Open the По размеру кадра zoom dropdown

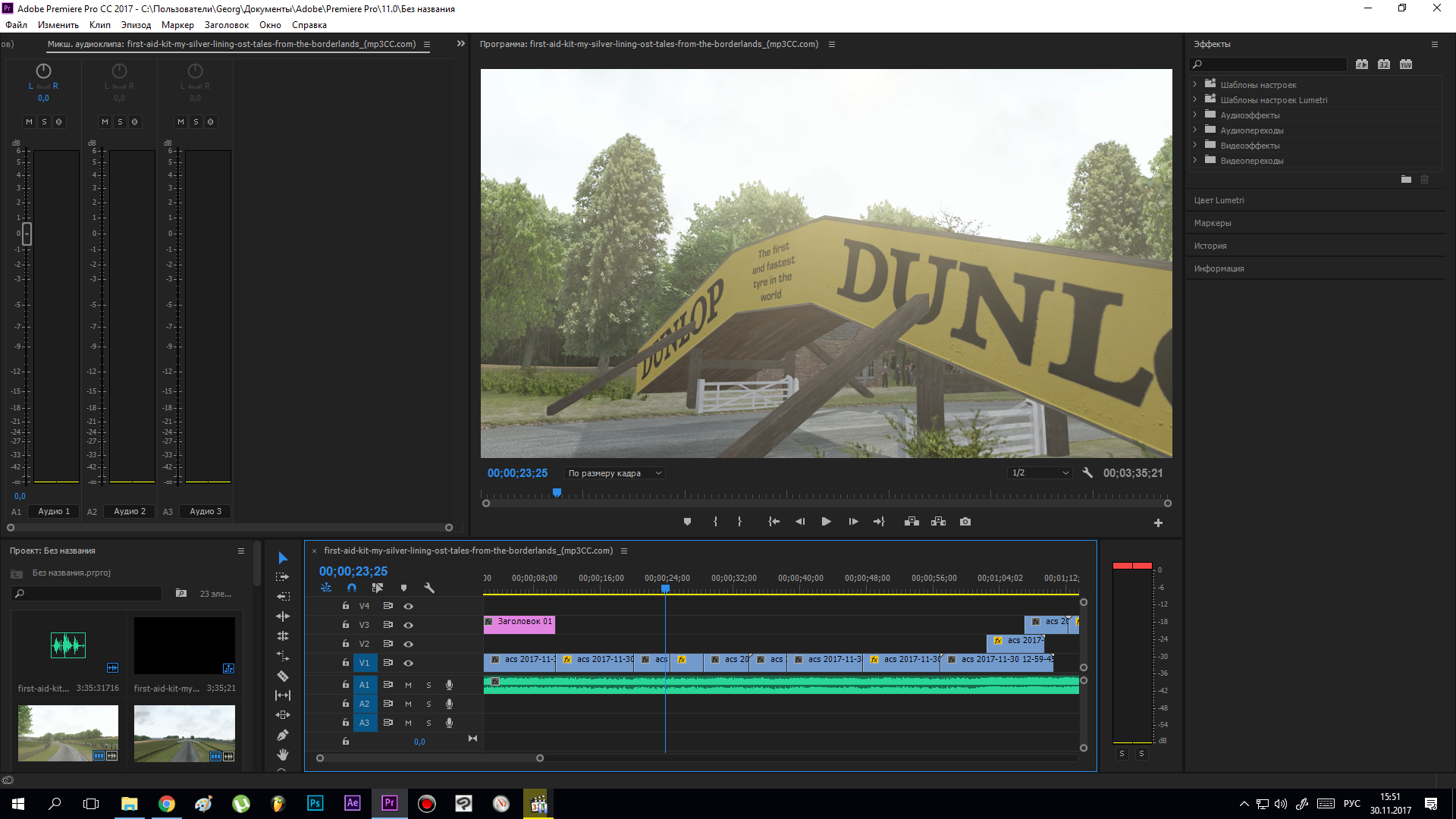615,473
